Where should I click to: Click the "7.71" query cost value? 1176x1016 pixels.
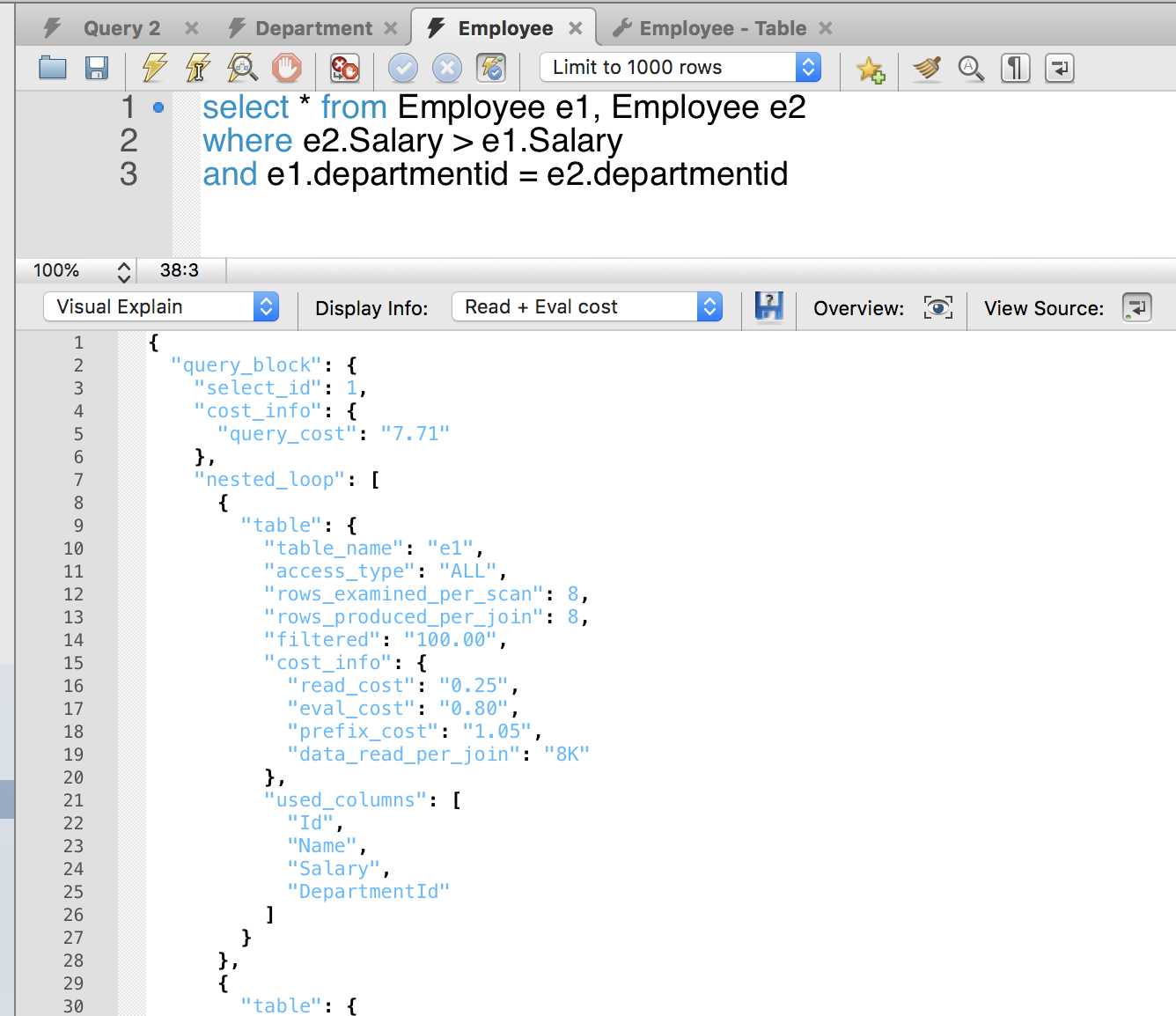click(415, 433)
